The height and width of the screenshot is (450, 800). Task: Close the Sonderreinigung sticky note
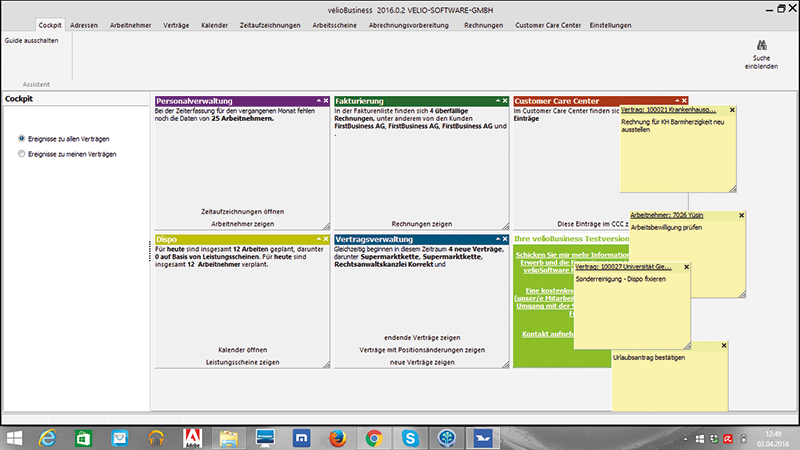(x=686, y=267)
